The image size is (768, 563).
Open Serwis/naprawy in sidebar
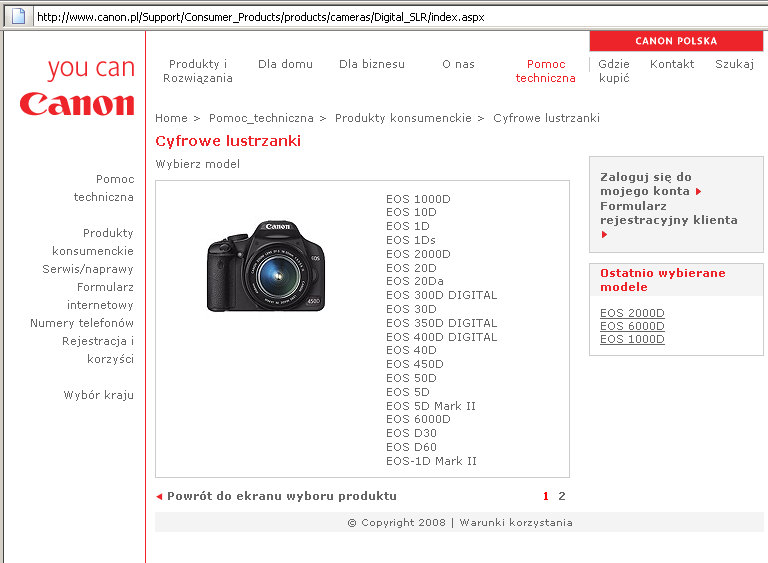pyautogui.click(x=88, y=269)
